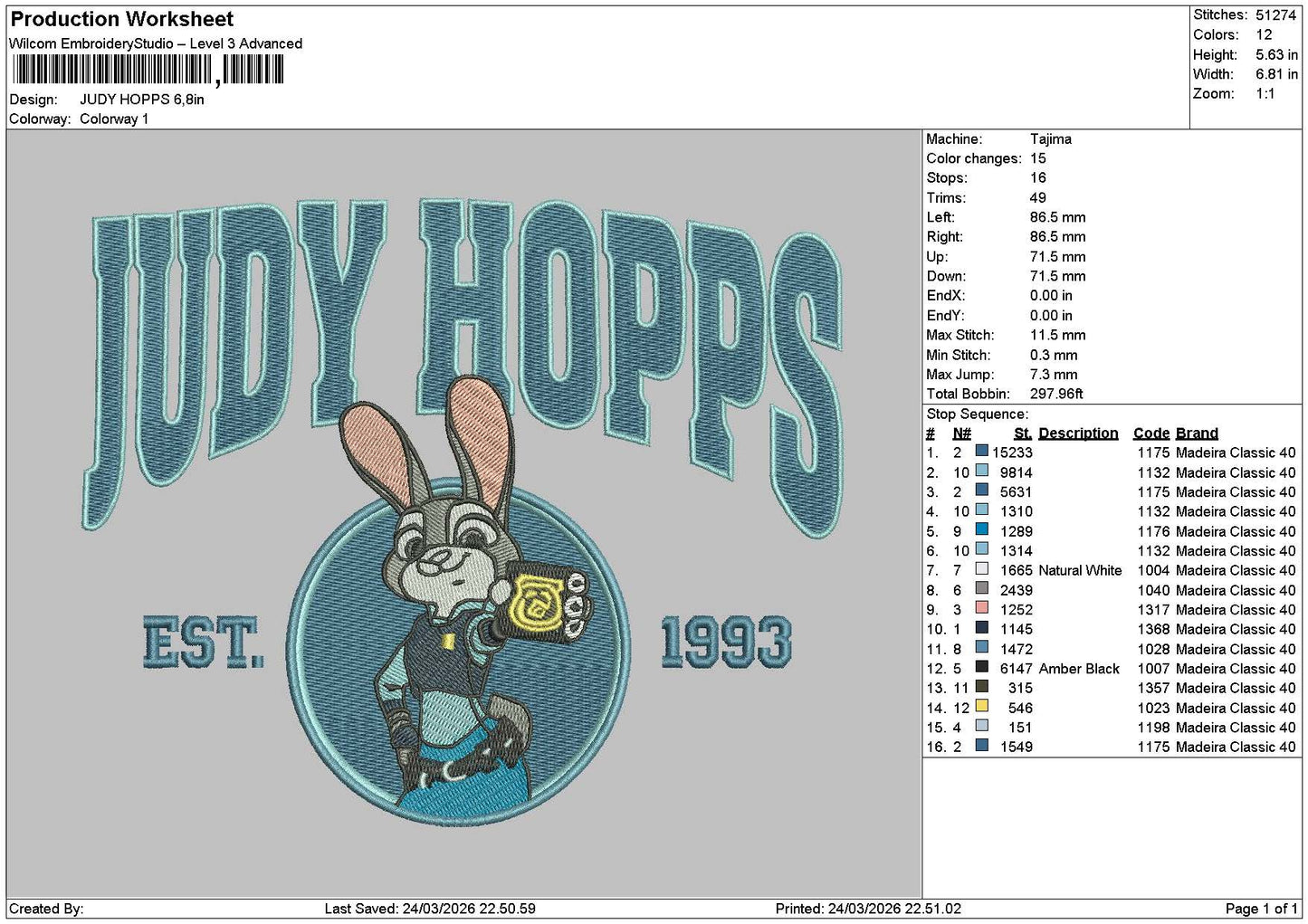Click the Judy Hopps embroidery design preview

[x=463, y=511]
